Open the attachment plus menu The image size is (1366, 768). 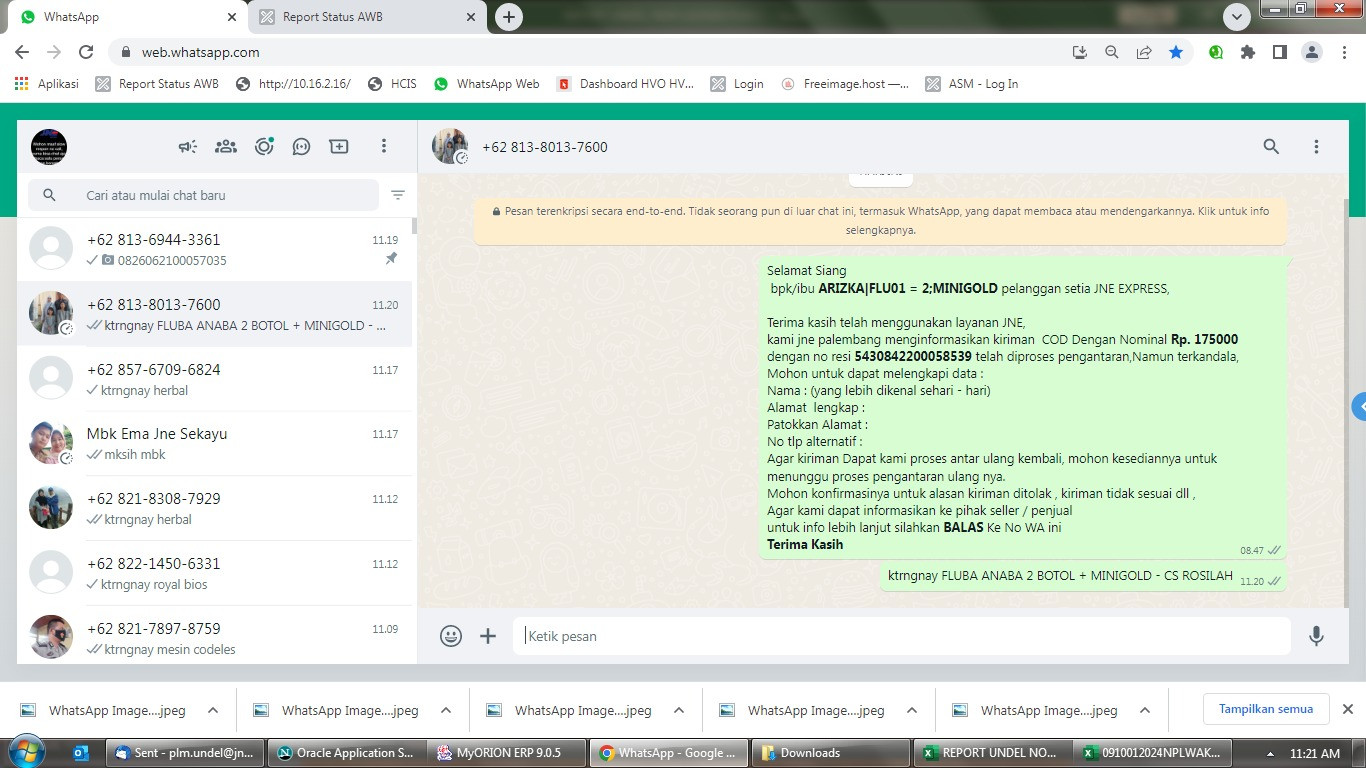[x=488, y=635]
